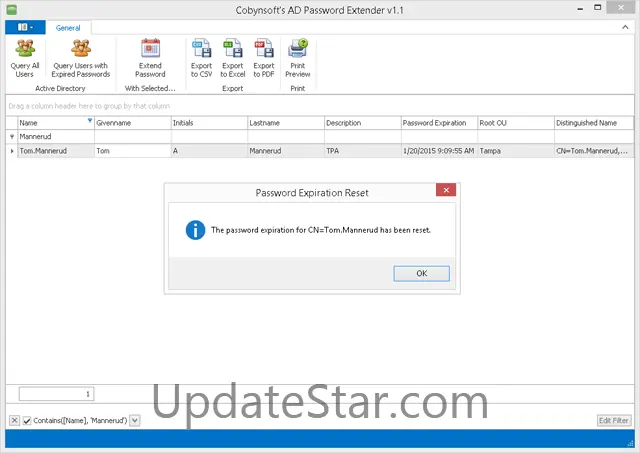This screenshot has width=640, height=453.
Task: Click the CN=Tom.Mannerud distinguished name cell
Action: 594,151
